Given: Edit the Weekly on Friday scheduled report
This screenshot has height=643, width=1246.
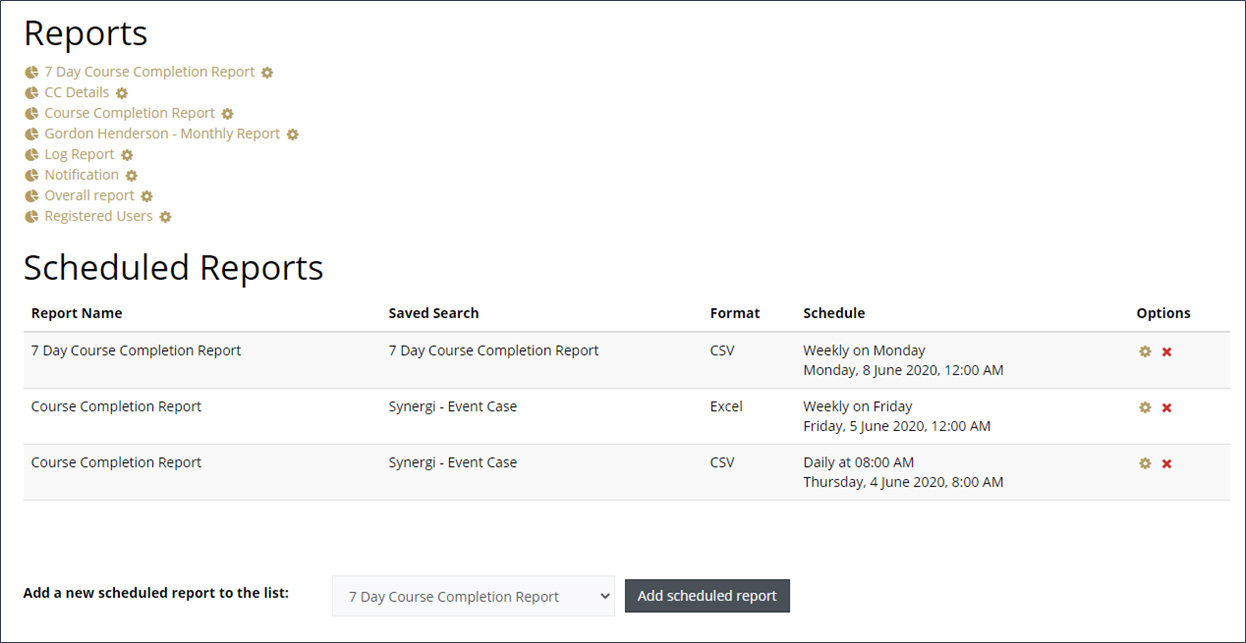Looking at the screenshot, I should [x=1145, y=408].
